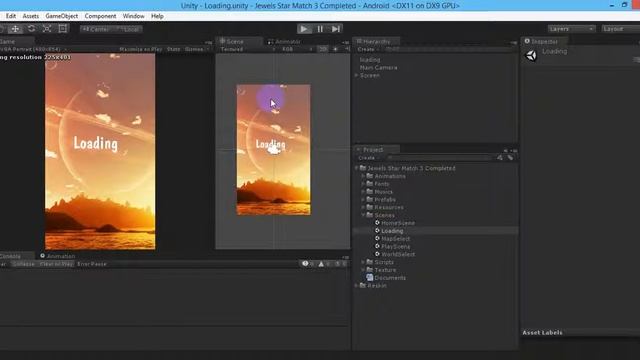Viewport: 640px width, 360px height.
Task: Toggle the console info message counter
Action: point(308,264)
